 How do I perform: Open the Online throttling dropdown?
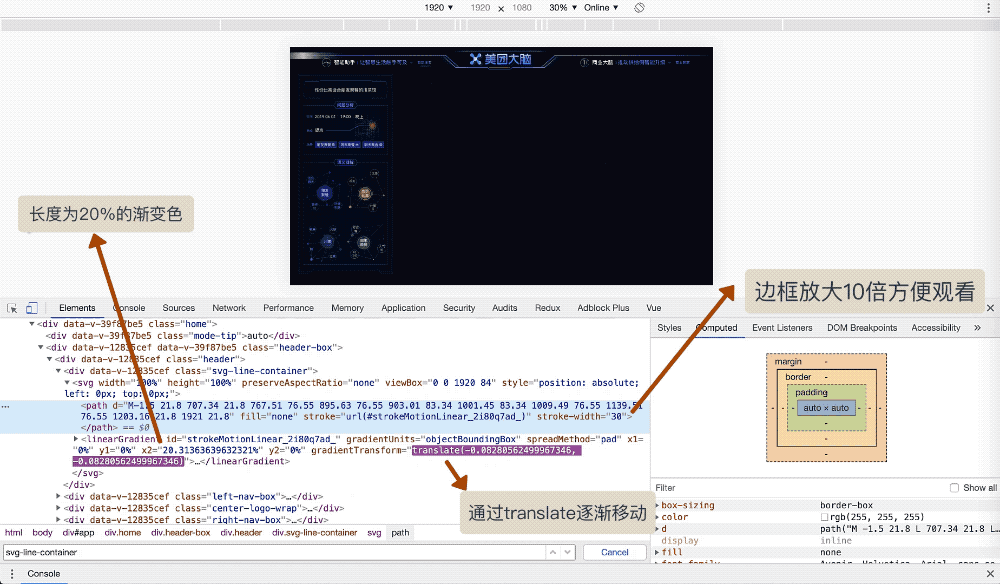point(601,8)
